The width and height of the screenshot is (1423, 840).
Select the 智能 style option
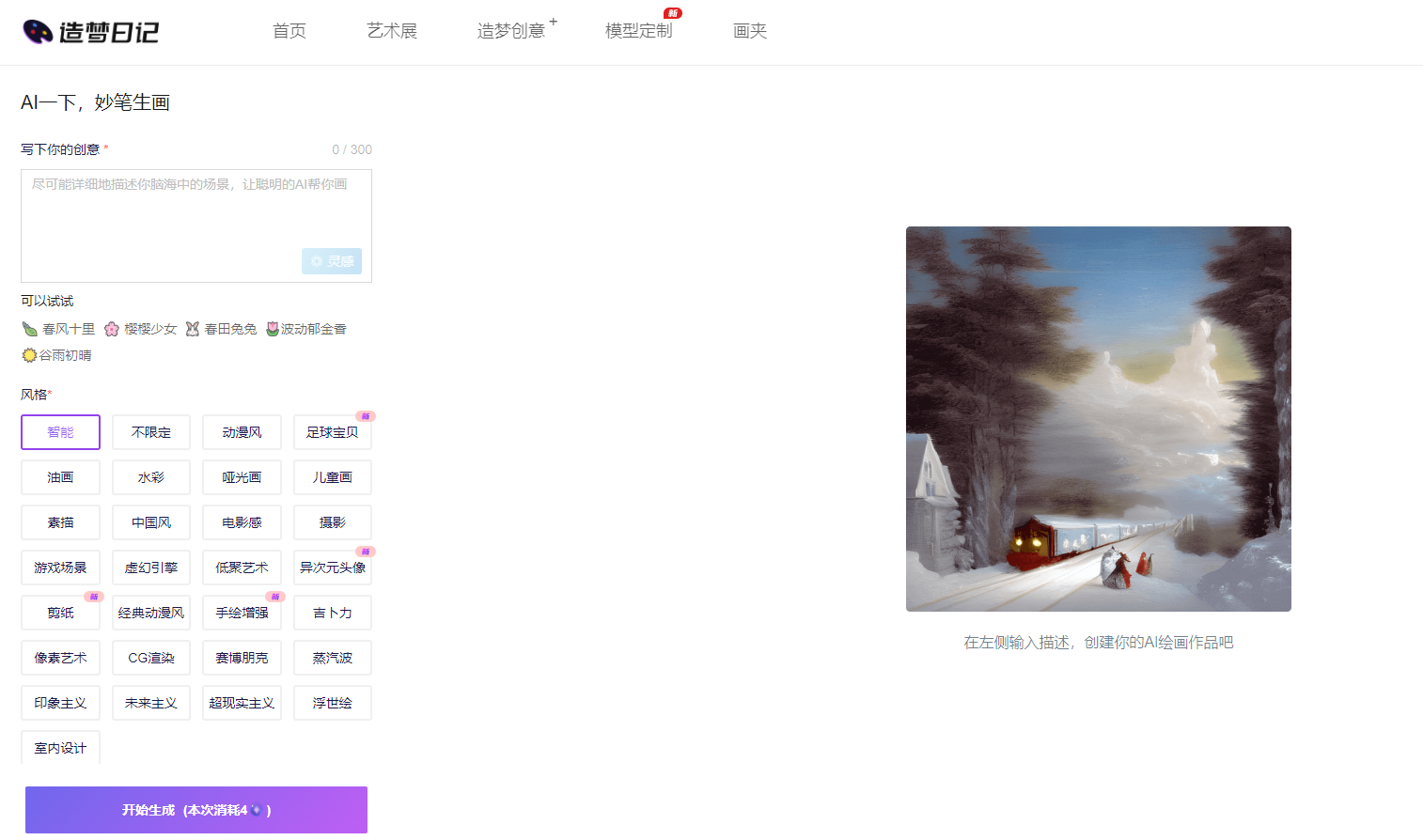click(60, 432)
